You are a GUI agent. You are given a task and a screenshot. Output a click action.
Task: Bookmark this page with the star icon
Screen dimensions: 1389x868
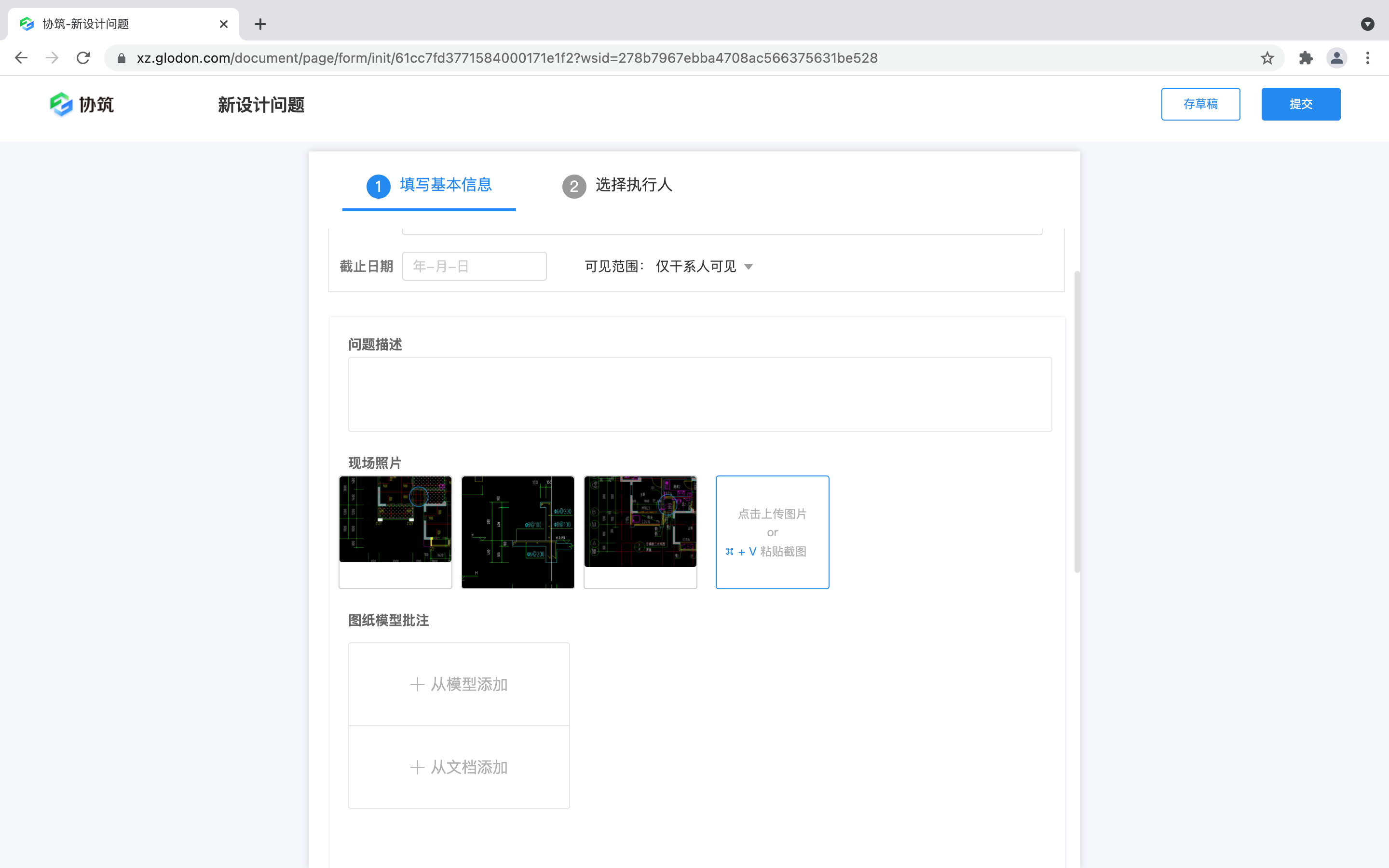click(1267, 57)
